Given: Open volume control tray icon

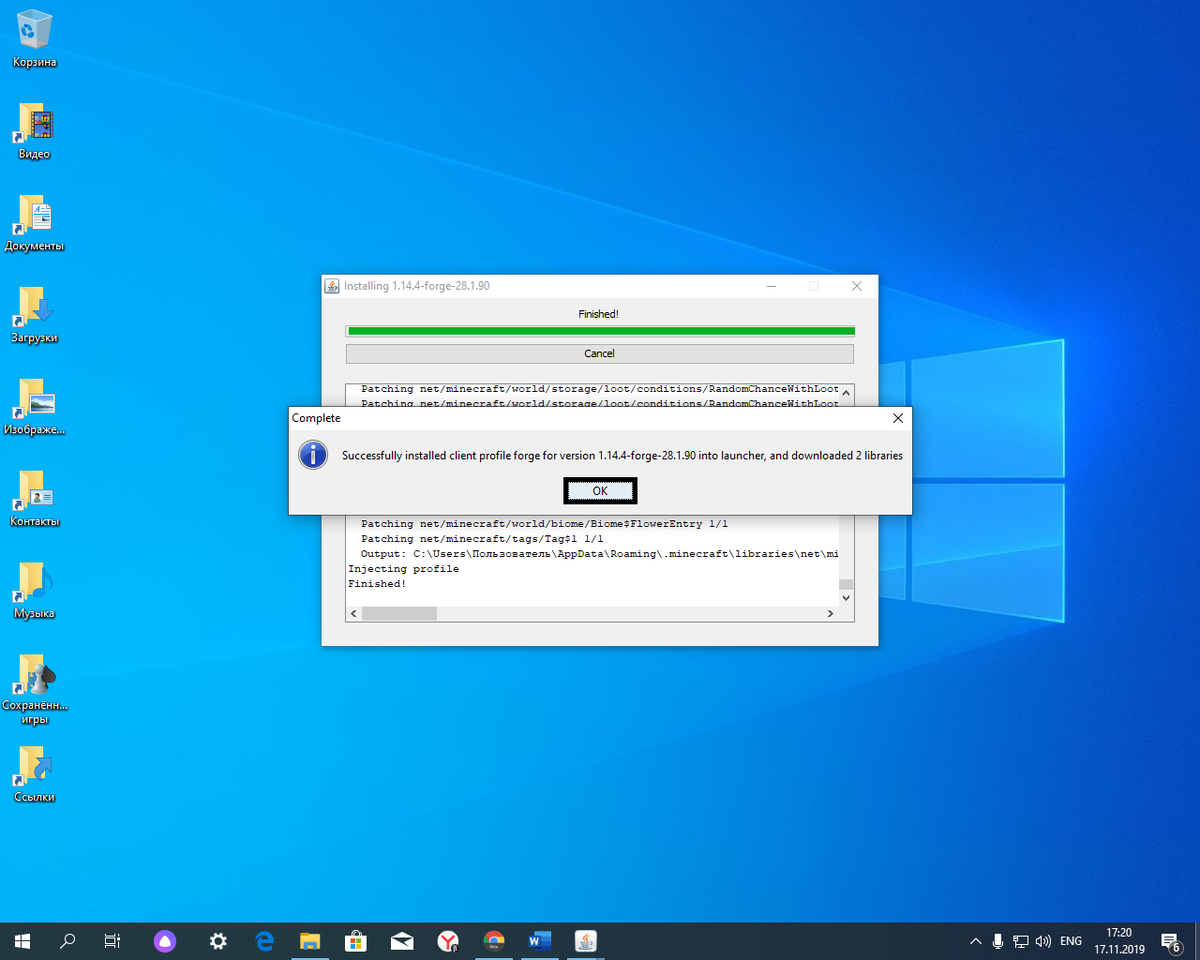Looking at the screenshot, I should [x=1044, y=941].
